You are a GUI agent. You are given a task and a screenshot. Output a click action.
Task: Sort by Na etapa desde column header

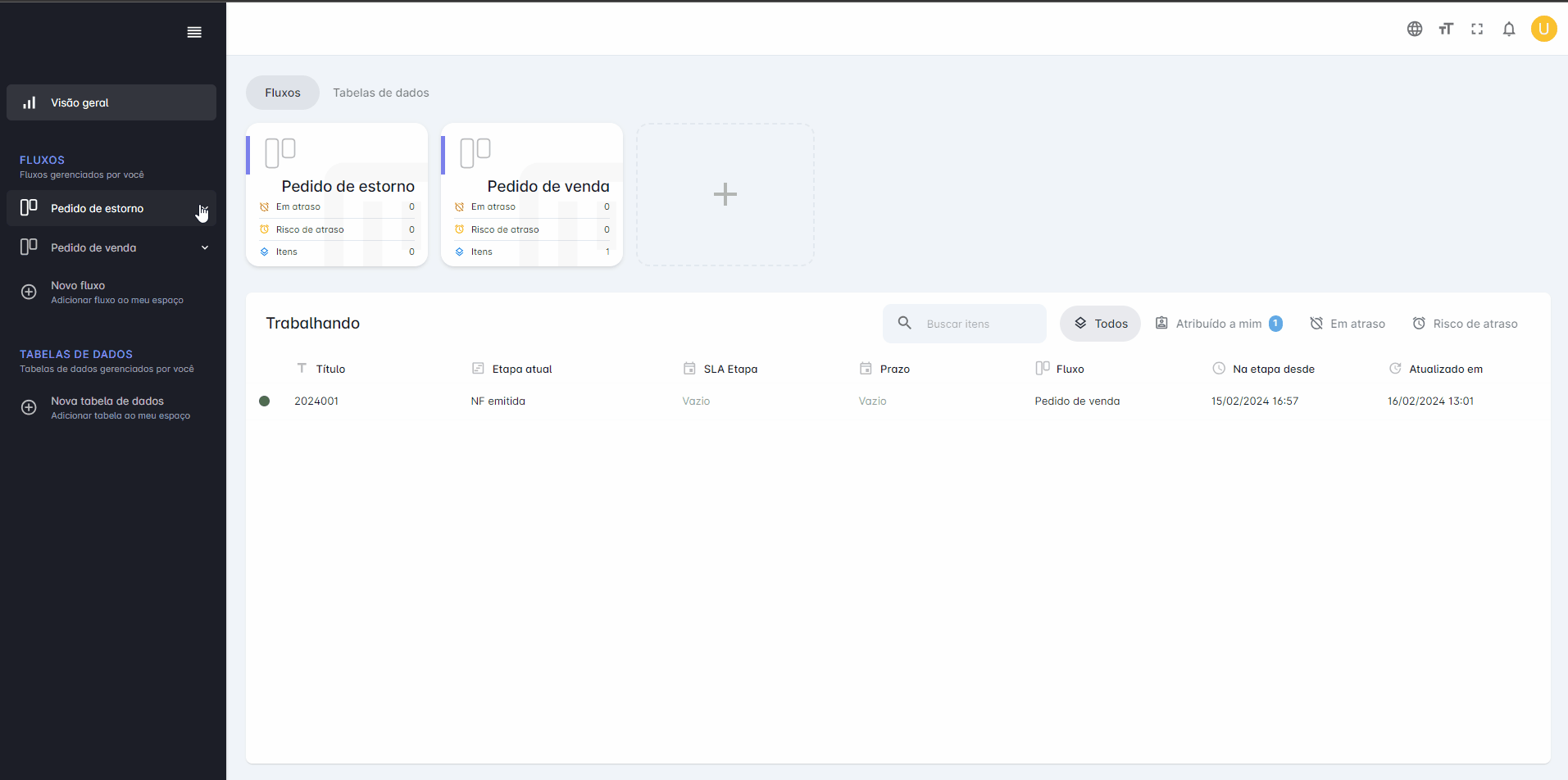[x=1263, y=369]
